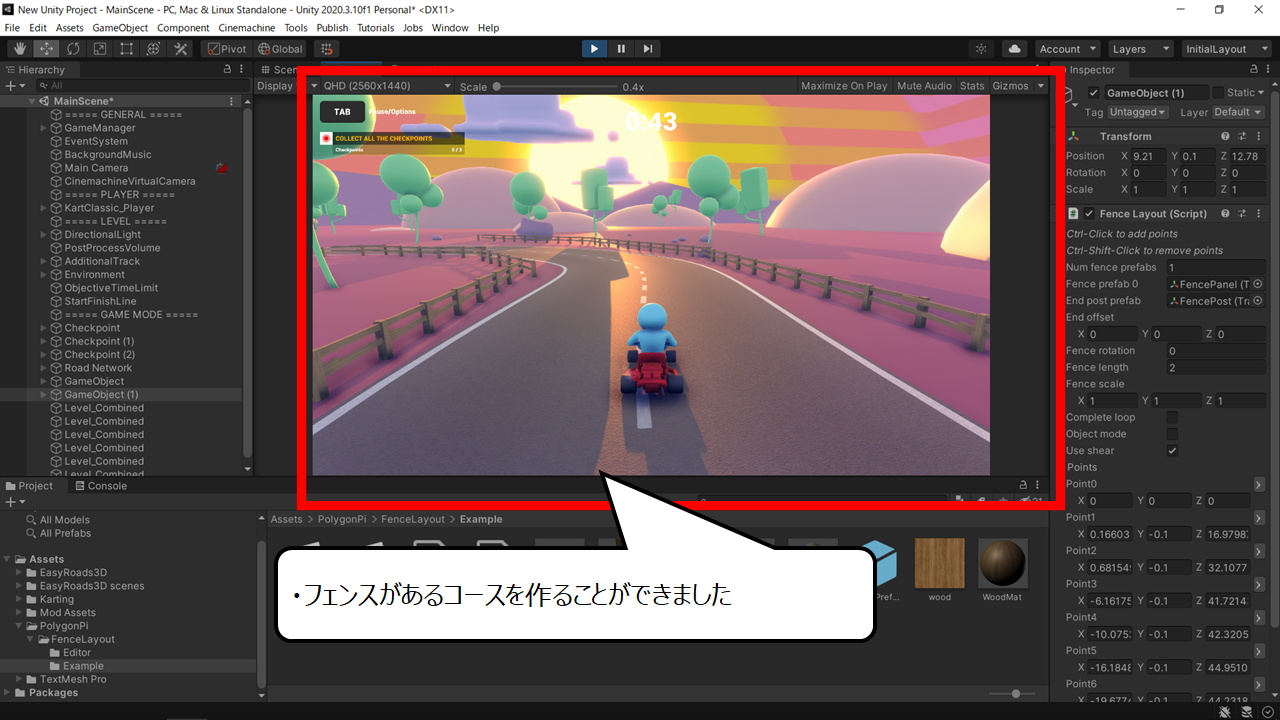
Task: Open Transform component help icon
Action: point(1225,136)
